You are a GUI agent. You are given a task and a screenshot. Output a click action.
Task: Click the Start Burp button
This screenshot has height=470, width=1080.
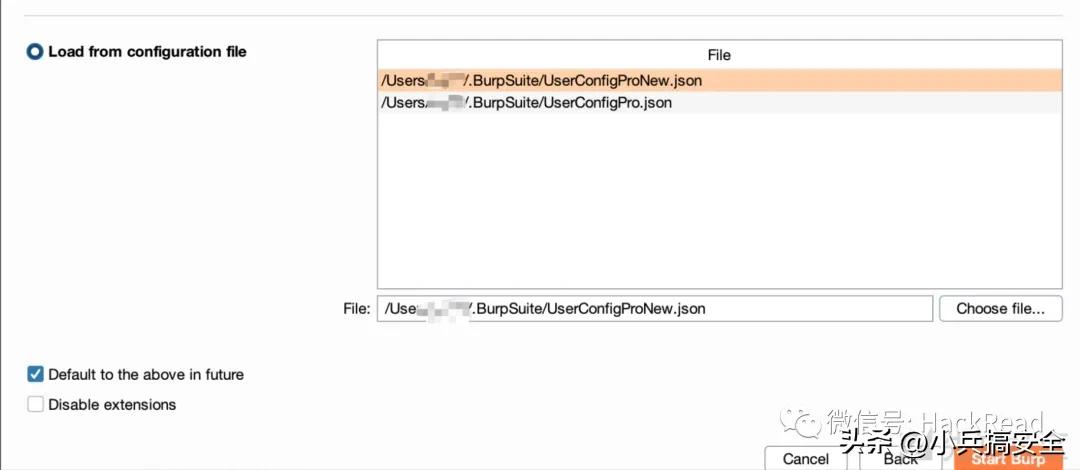pyautogui.click(x=1008, y=459)
